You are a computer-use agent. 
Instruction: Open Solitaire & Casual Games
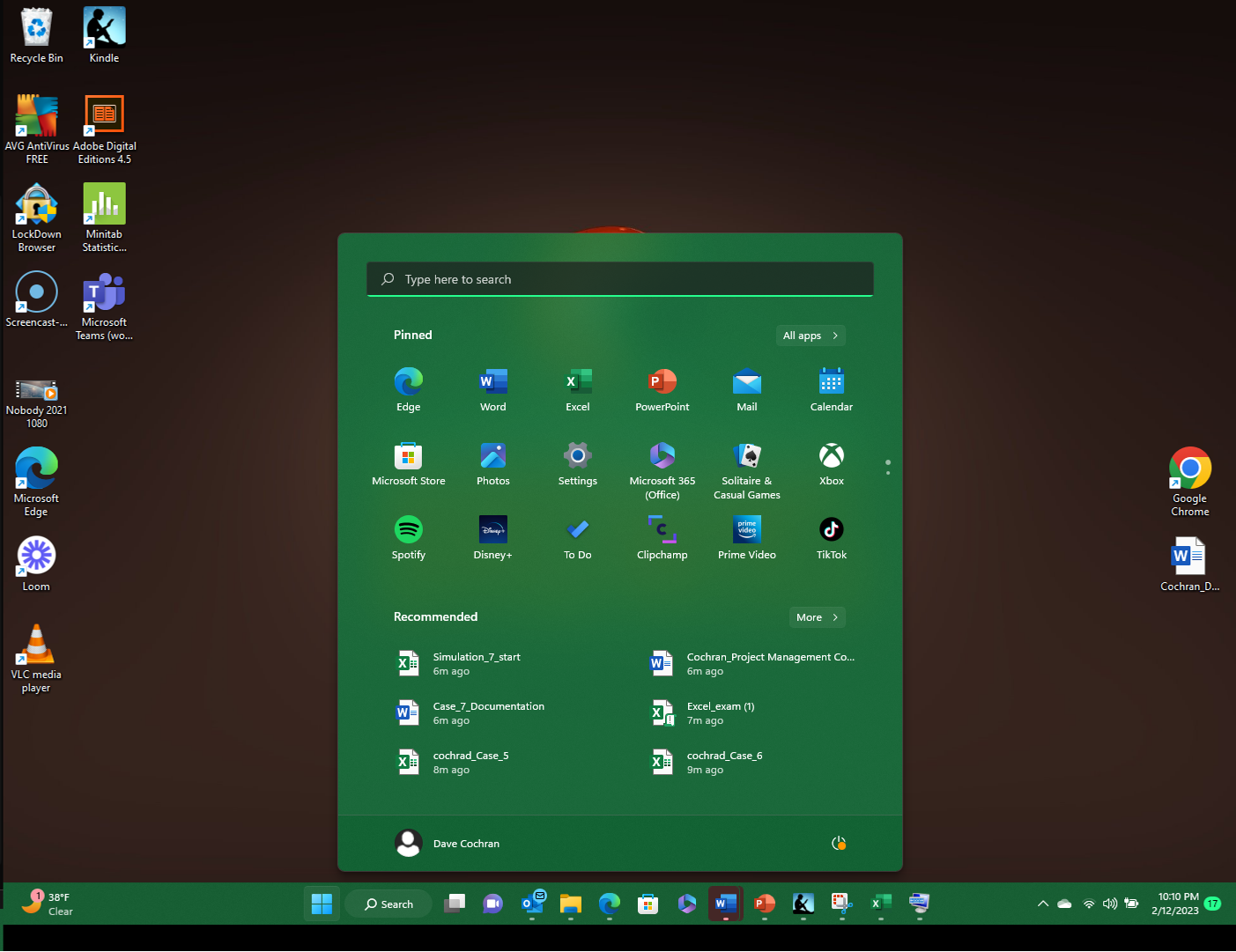[746, 470]
